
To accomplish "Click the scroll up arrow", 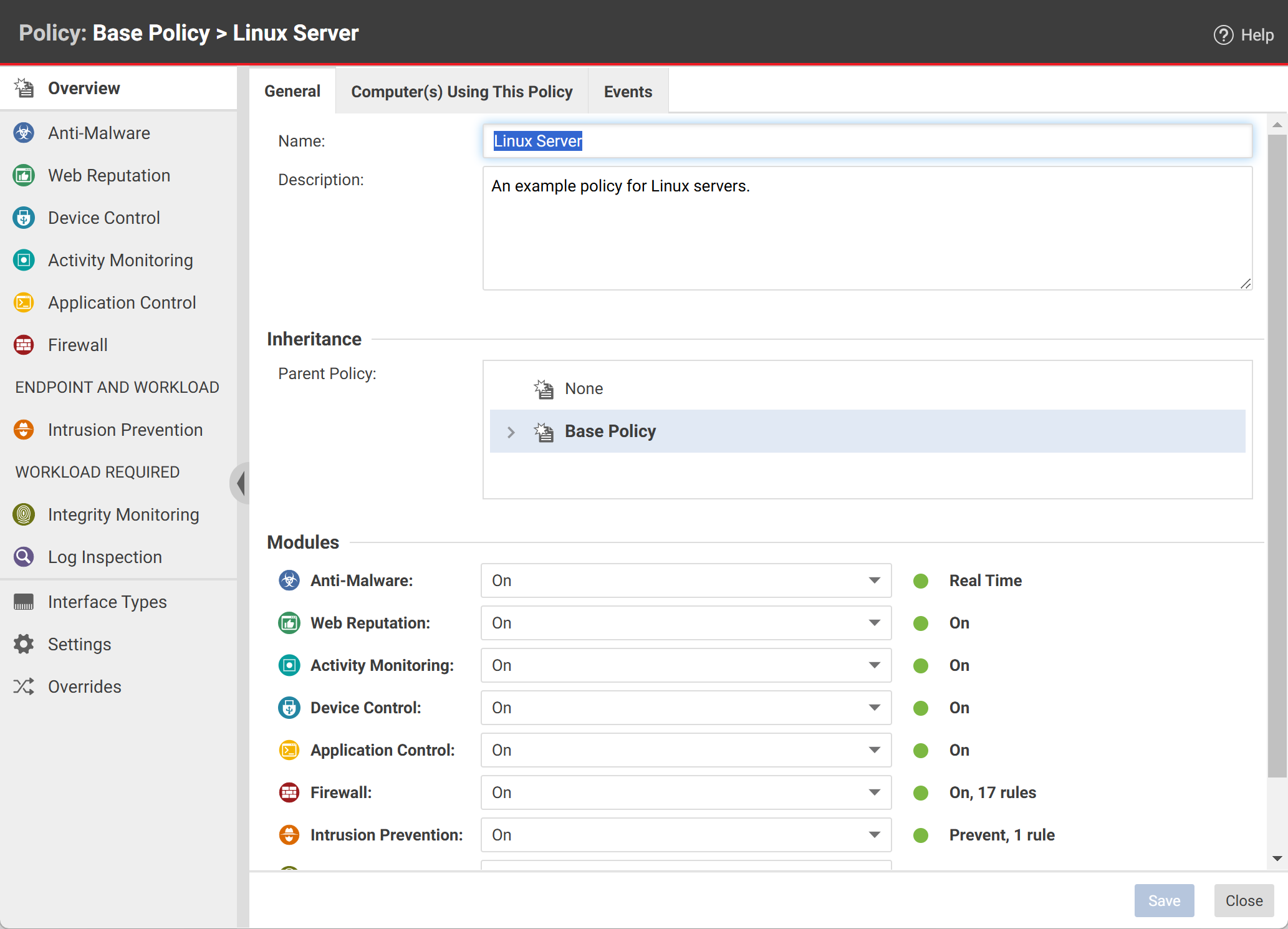I will pyautogui.click(x=1277, y=125).
